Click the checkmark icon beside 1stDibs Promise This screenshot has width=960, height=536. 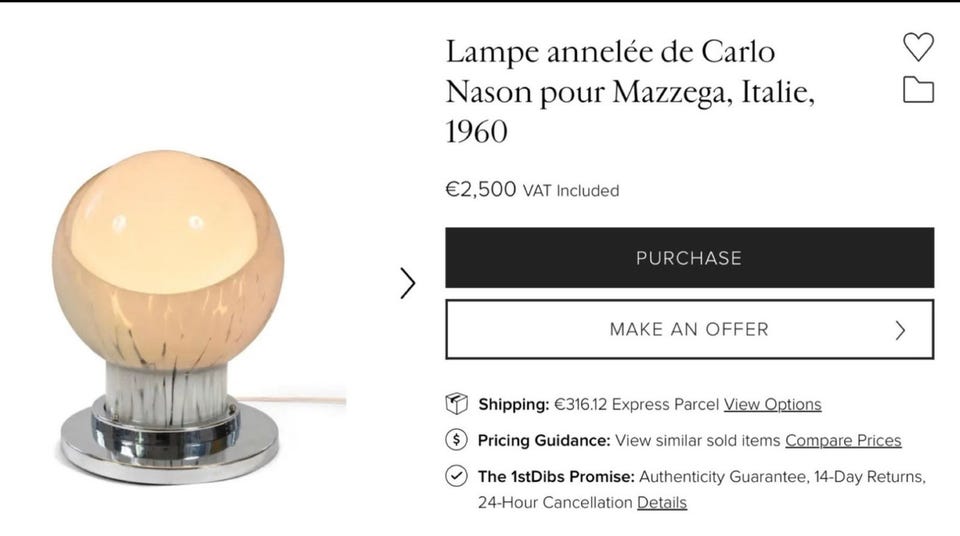pos(456,476)
